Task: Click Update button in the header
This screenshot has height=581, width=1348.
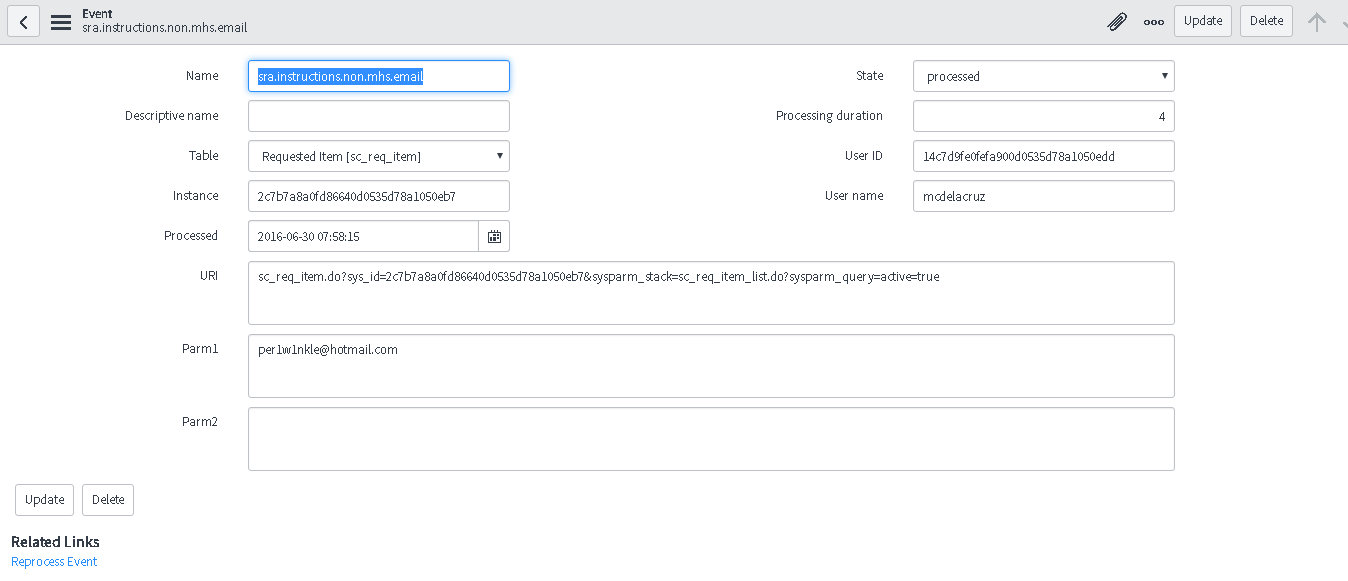Action: pos(1203,21)
